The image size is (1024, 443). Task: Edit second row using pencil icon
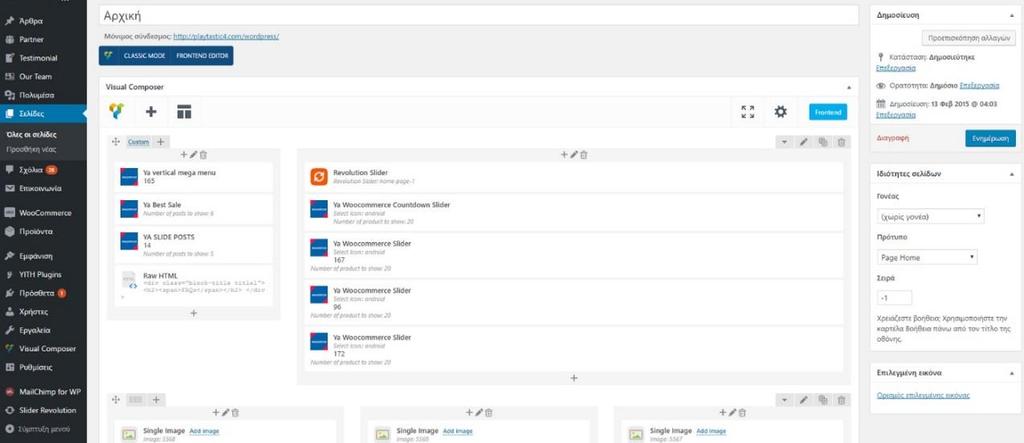(x=804, y=399)
